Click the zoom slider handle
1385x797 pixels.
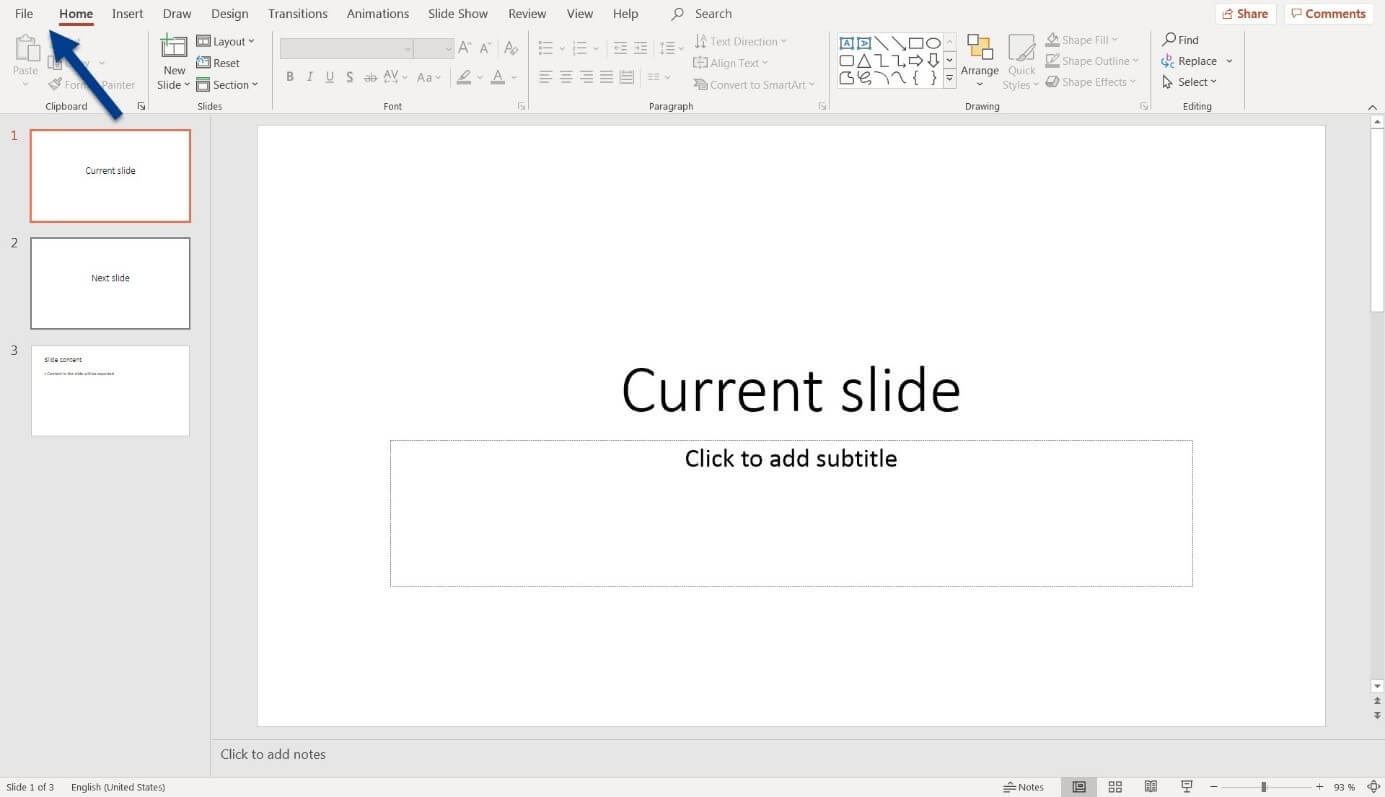pyautogui.click(x=1264, y=787)
